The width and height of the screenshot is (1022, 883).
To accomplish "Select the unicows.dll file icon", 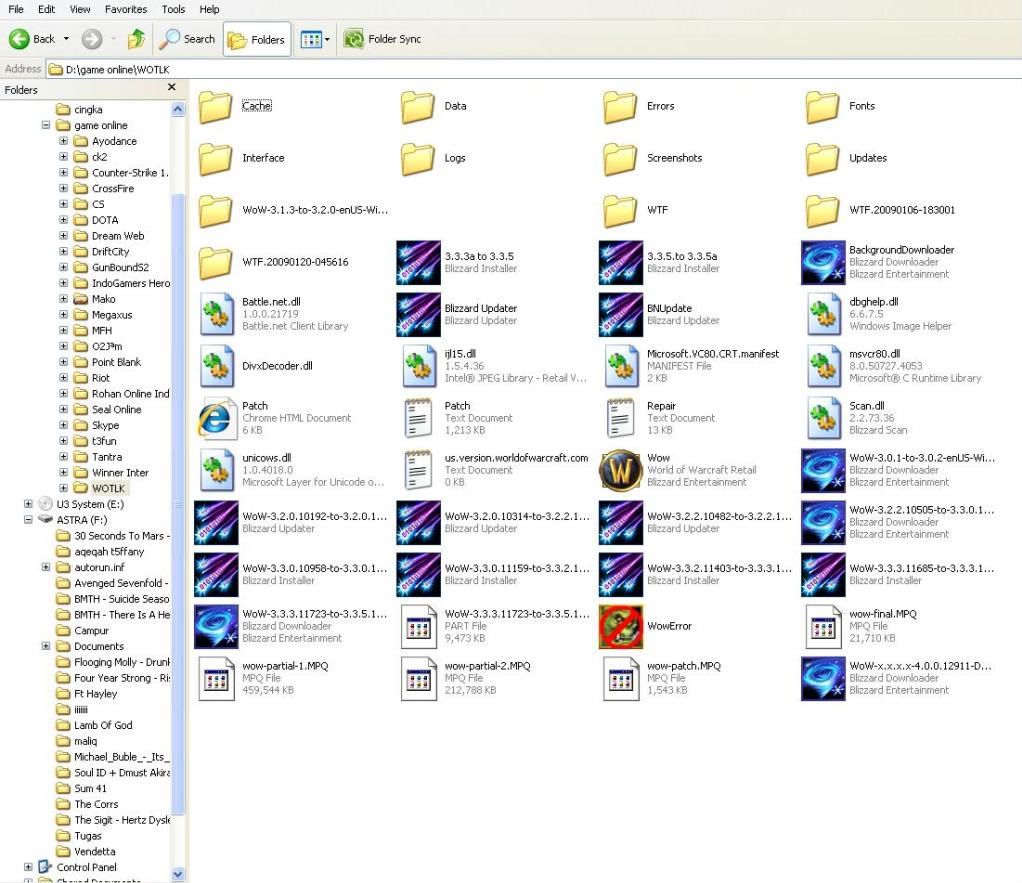I will click(216, 470).
